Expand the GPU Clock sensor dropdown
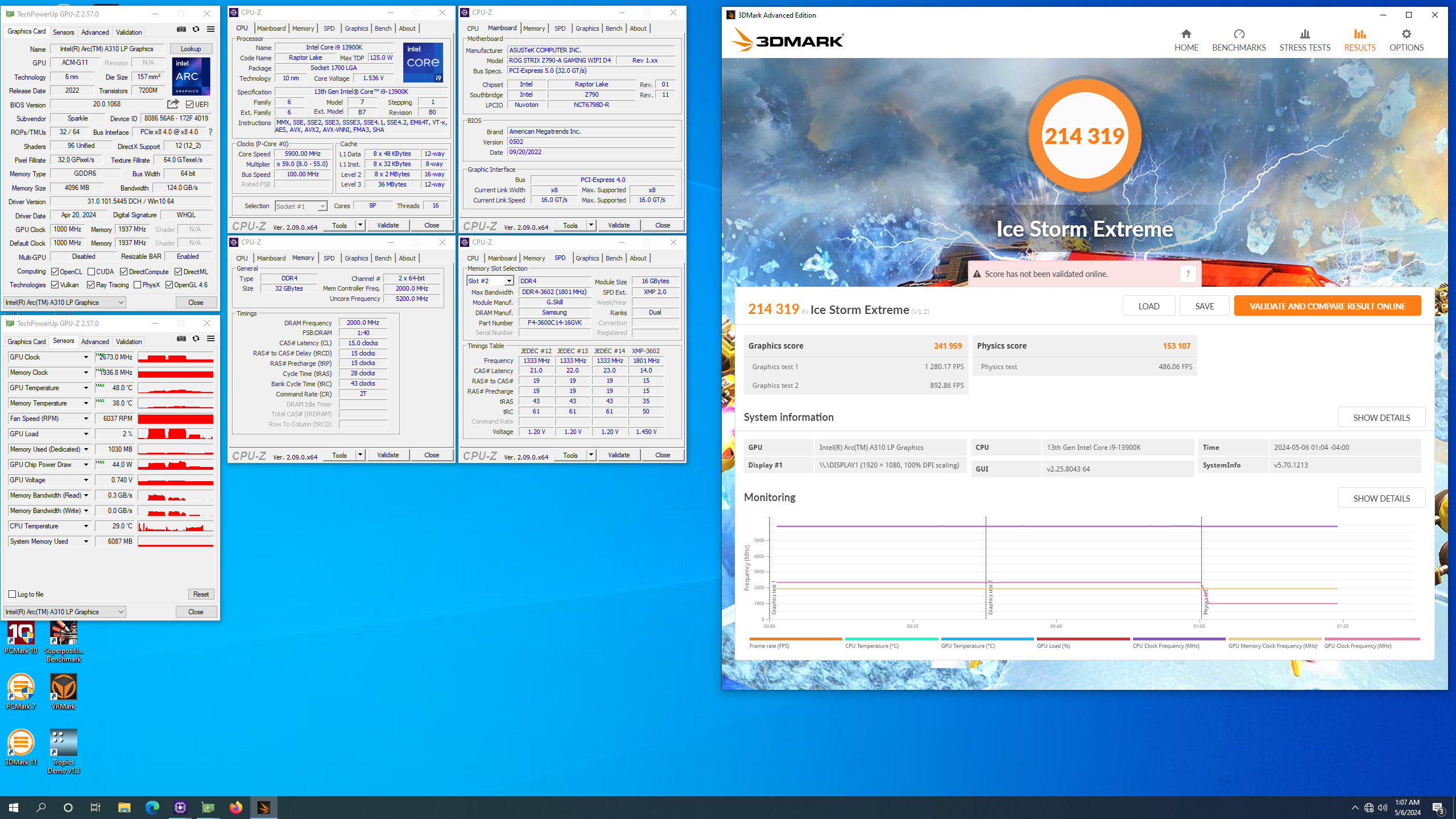Image resolution: width=1456 pixels, height=819 pixels. click(x=86, y=357)
